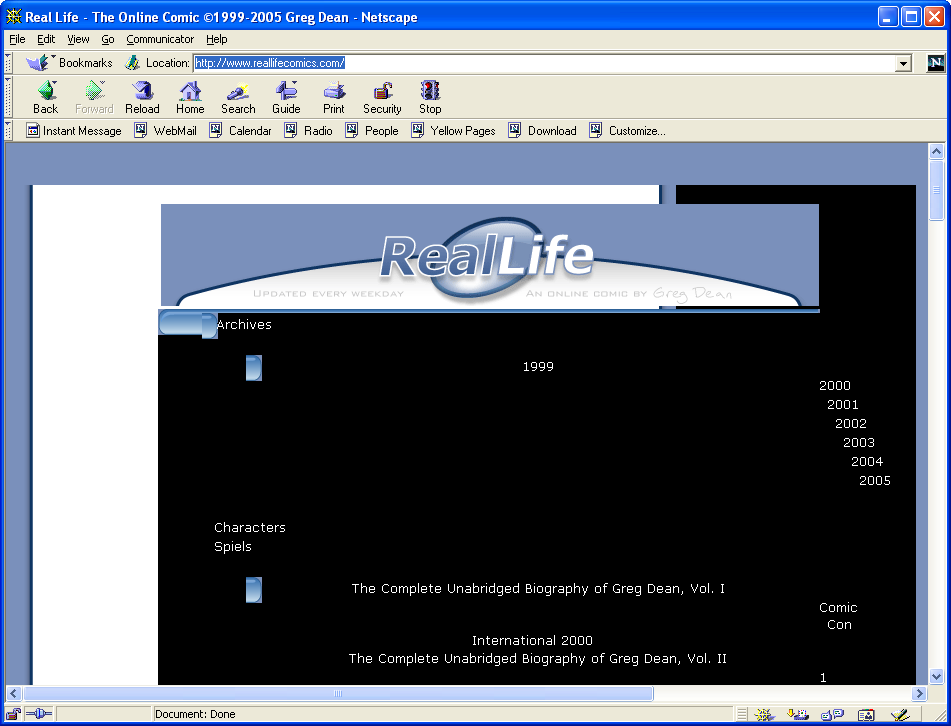Open Calendar from personal toolbar

(241, 130)
